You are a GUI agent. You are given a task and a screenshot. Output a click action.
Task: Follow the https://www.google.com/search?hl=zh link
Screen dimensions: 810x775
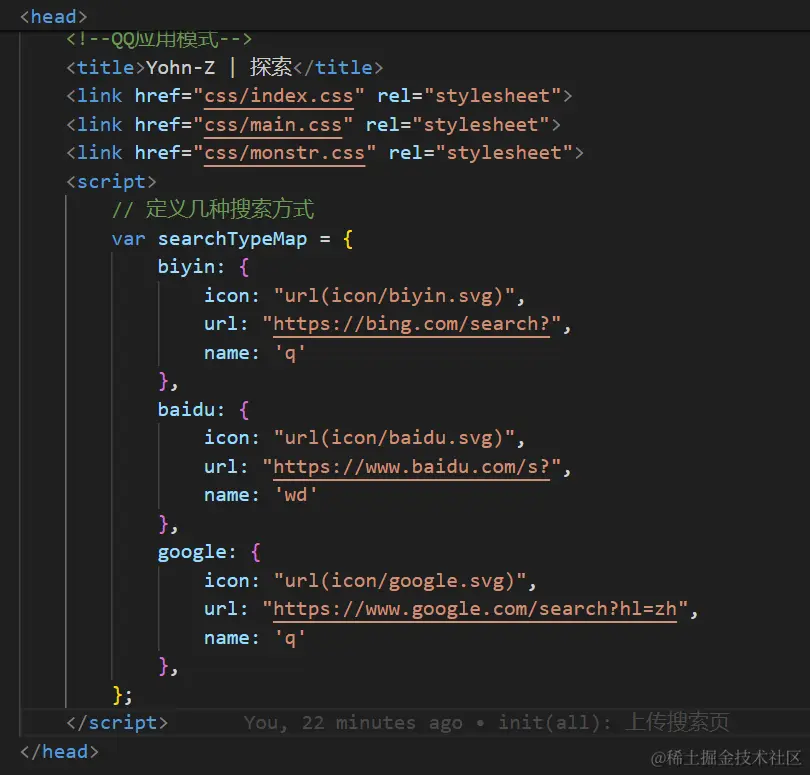tap(475, 609)
